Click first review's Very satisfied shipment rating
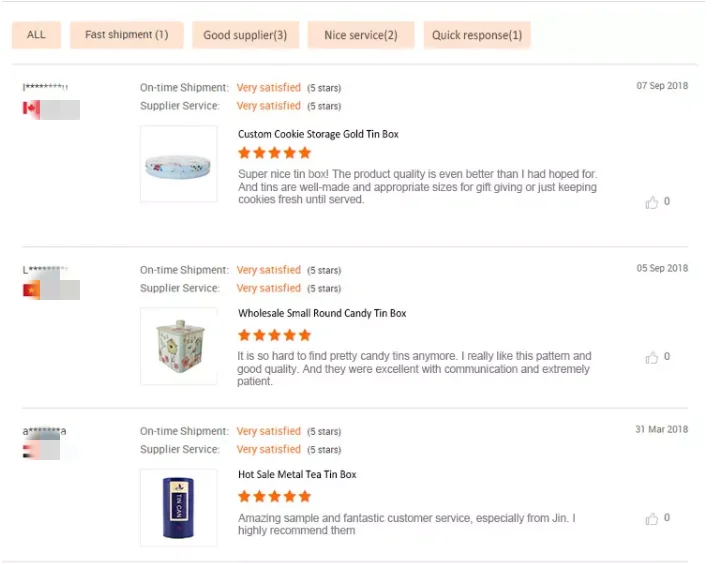This screenshot has height=564, width=723. pos(268,88)
